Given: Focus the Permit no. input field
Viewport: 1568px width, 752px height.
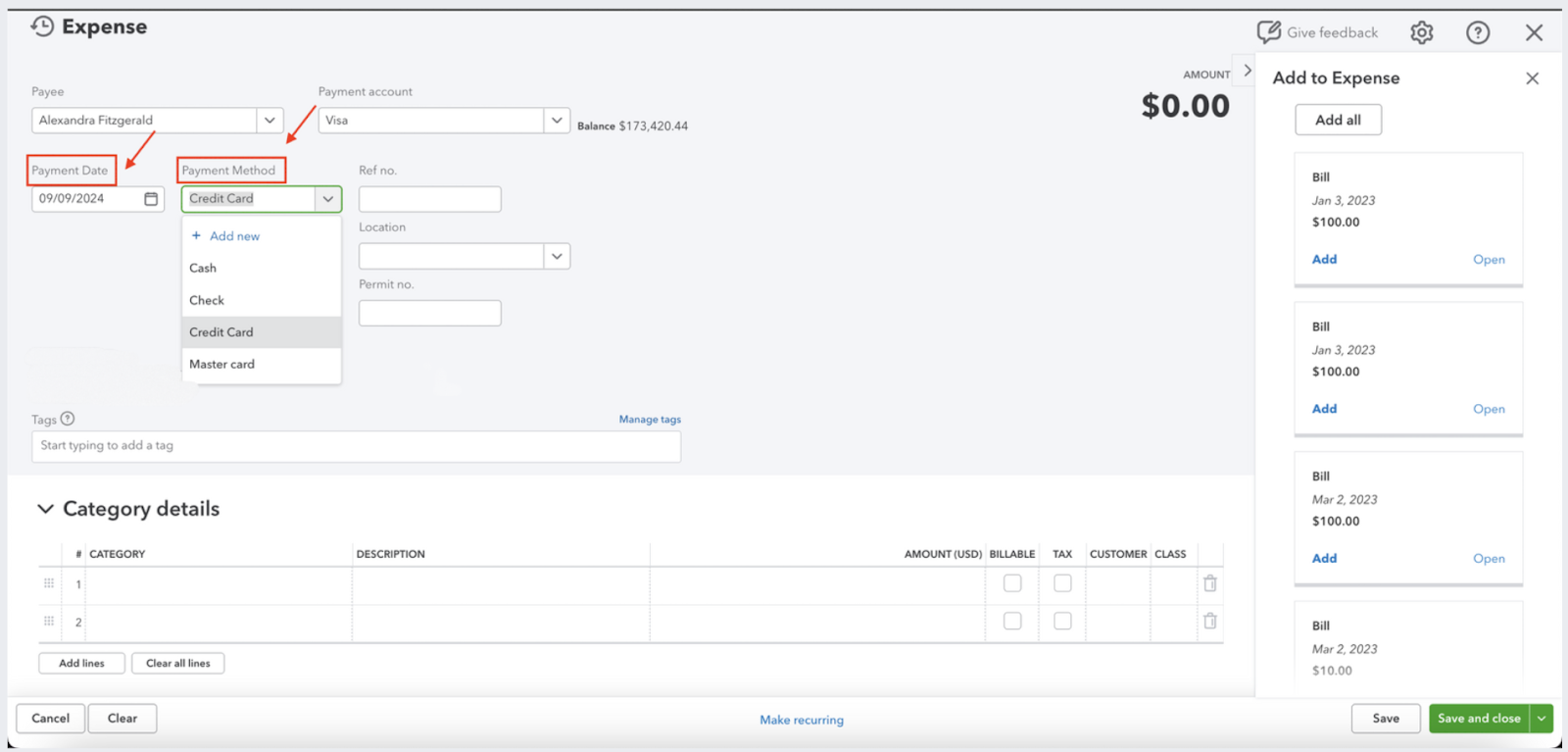Looking at the screenshot, I should click(430, 313).
